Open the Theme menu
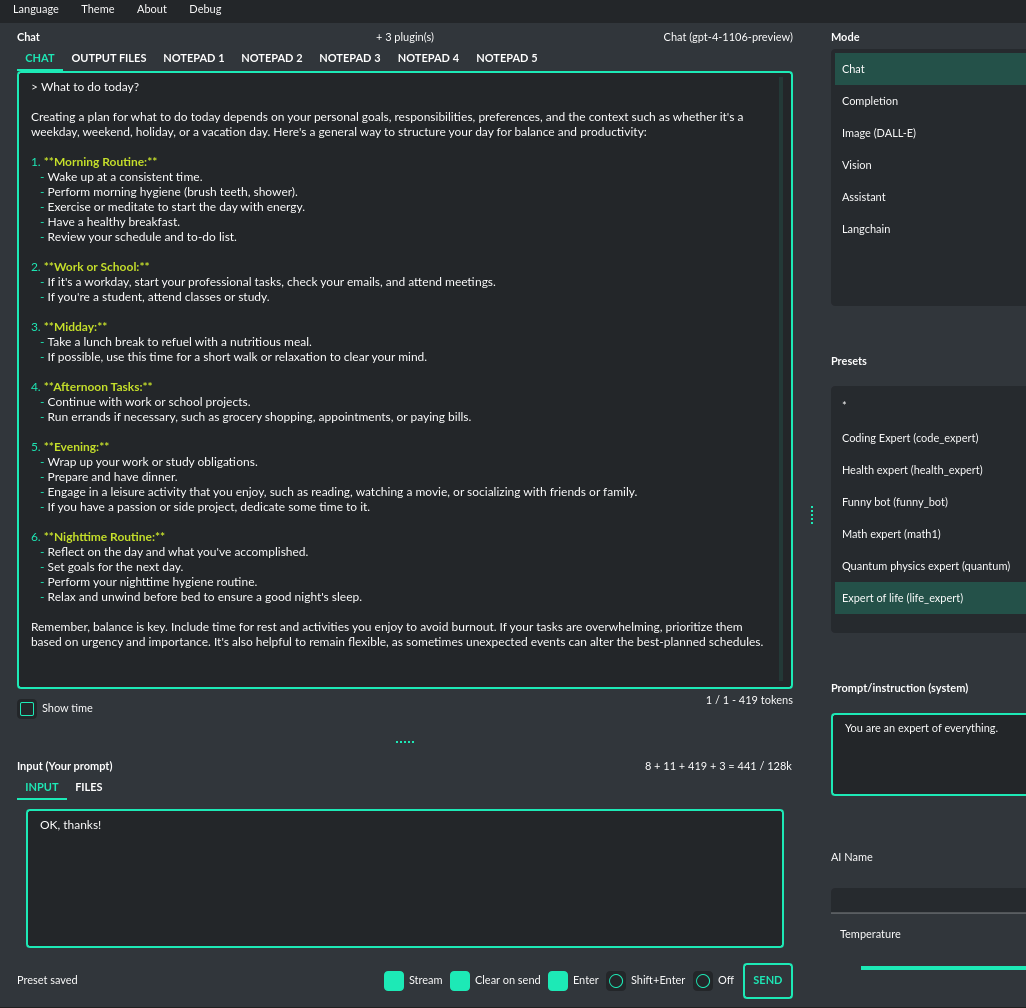 click(x=97, y=9)
